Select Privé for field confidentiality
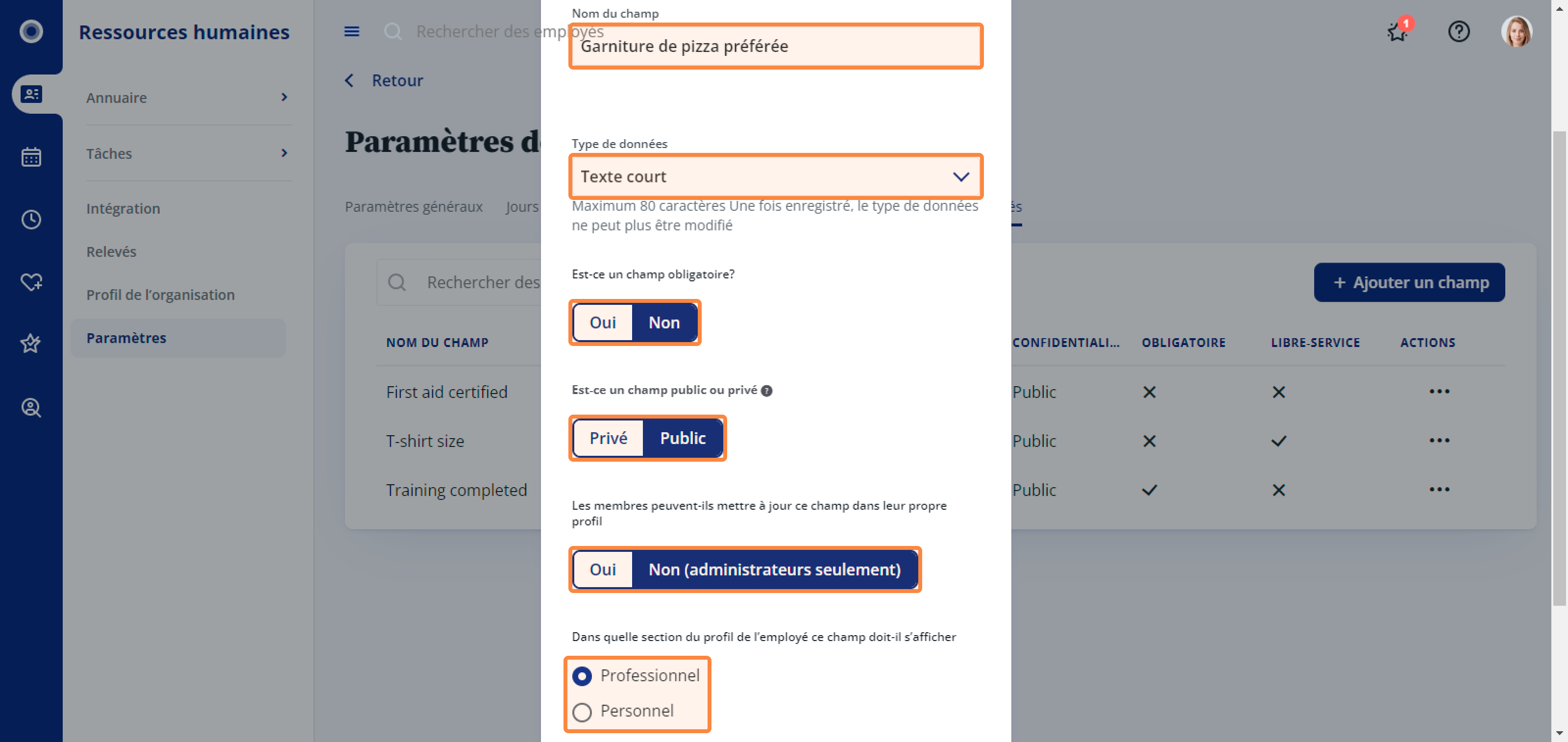 pyautogui.click(x=608, y=438)
